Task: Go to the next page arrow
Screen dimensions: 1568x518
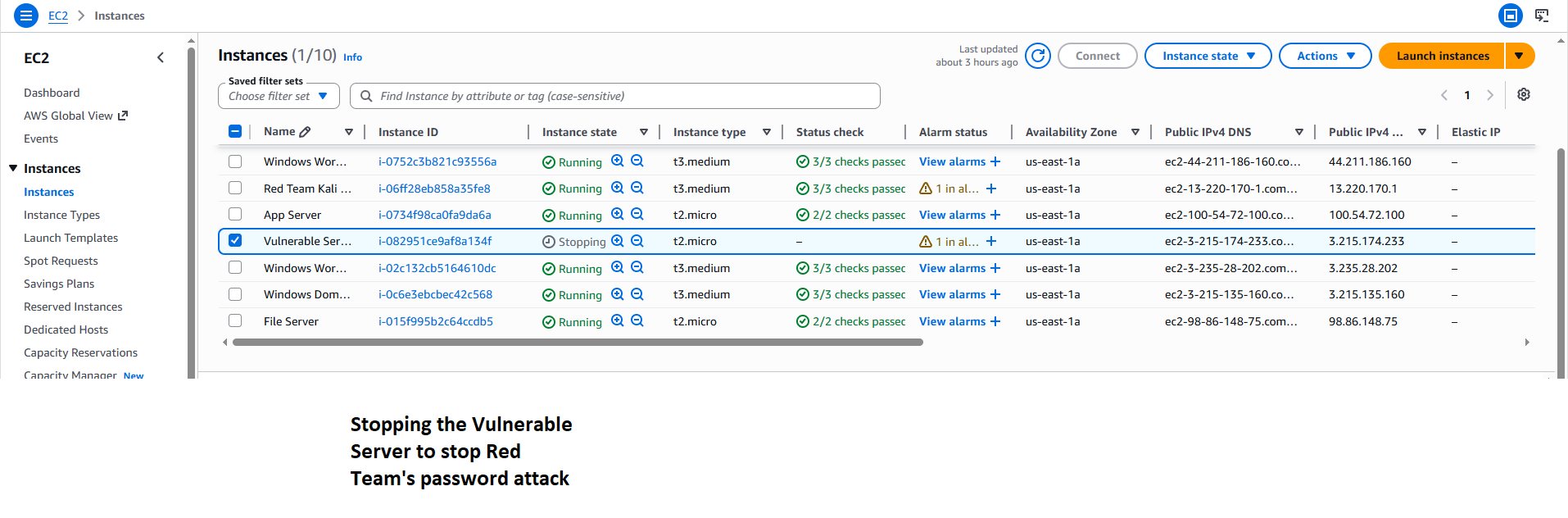Action: [1490, 95]
